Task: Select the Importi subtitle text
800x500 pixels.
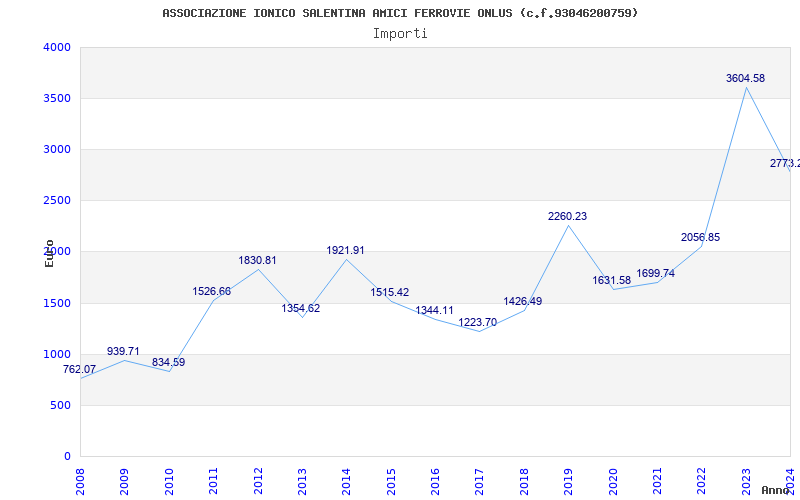Action: 400,34
